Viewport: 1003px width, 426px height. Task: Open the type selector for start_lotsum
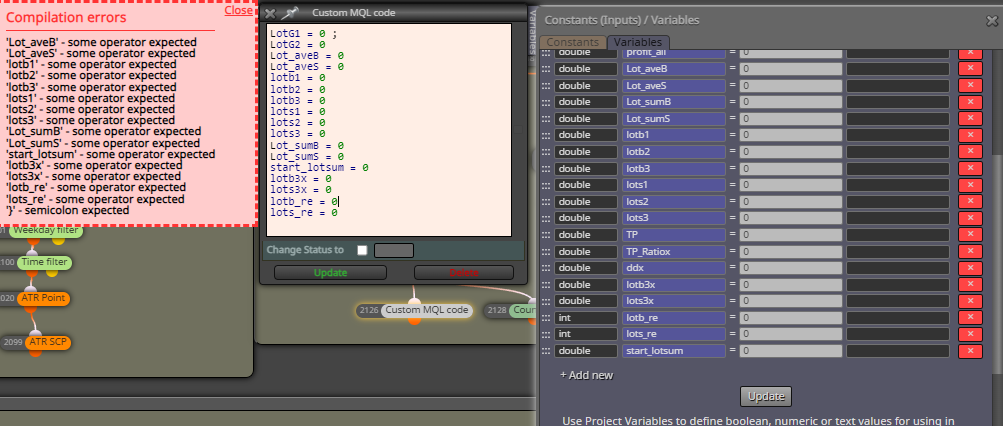tap(585, 351)
